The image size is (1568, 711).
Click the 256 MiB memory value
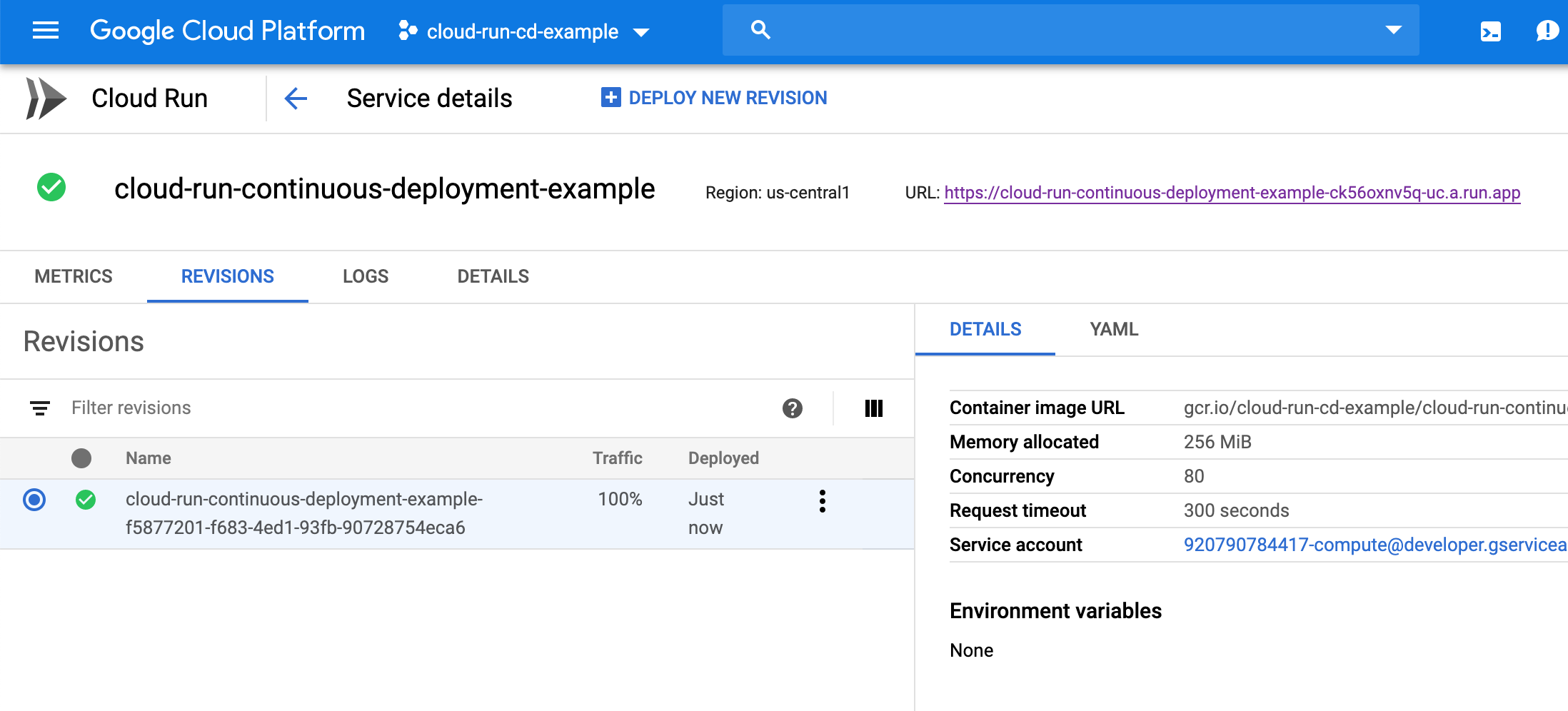[1217, 442]
